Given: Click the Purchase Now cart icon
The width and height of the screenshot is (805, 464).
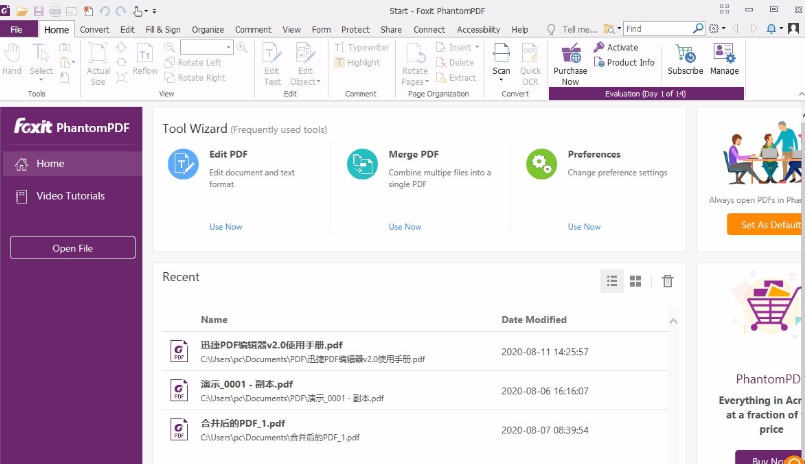Looking at the screenshot, I should pyautogui.click(x=570, y=54).
